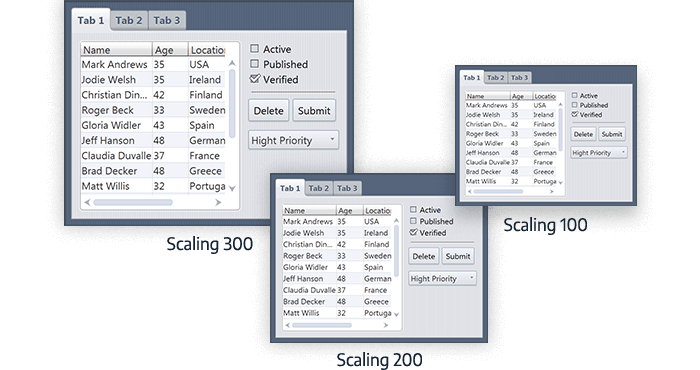
Task: Click left scroll arrow in Scaling 100 table
Action: point(469,191)
